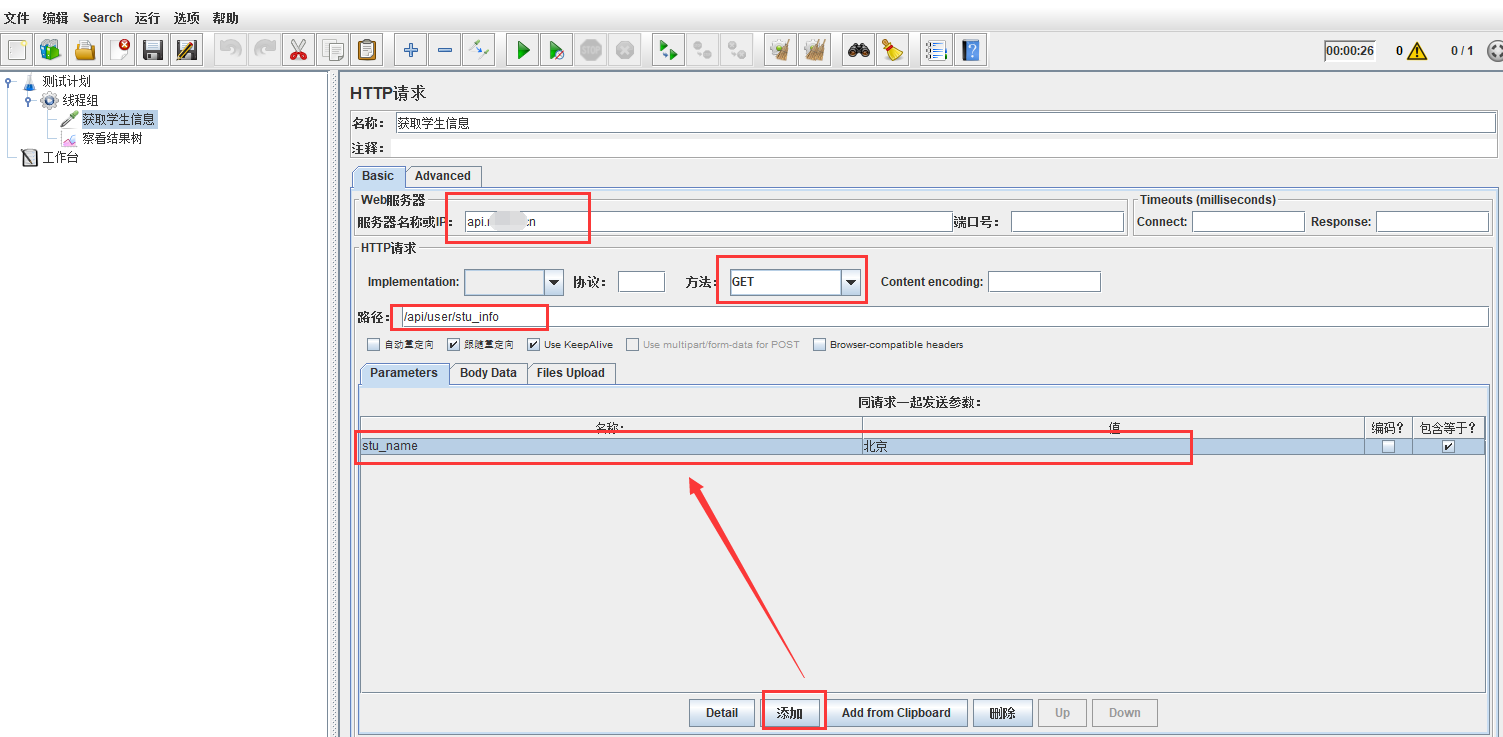Switch to the Body Data tab
Screen dimensions: 1503x737
(x=487, y=373)
